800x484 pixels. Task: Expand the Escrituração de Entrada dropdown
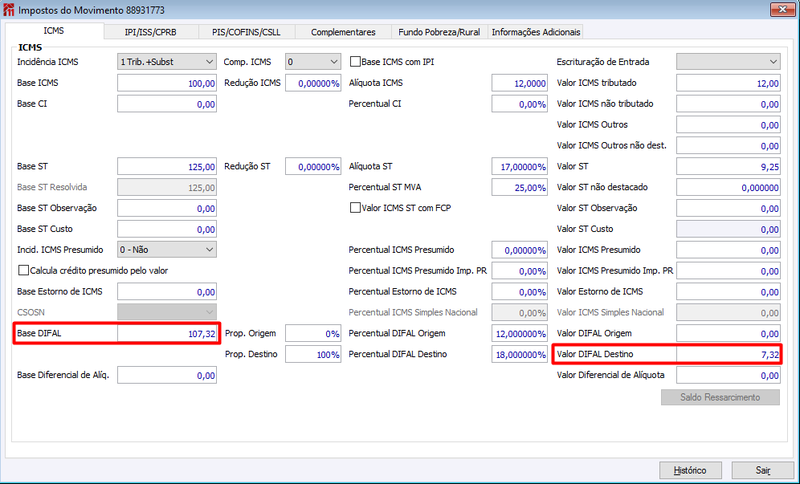coord(728,62)
